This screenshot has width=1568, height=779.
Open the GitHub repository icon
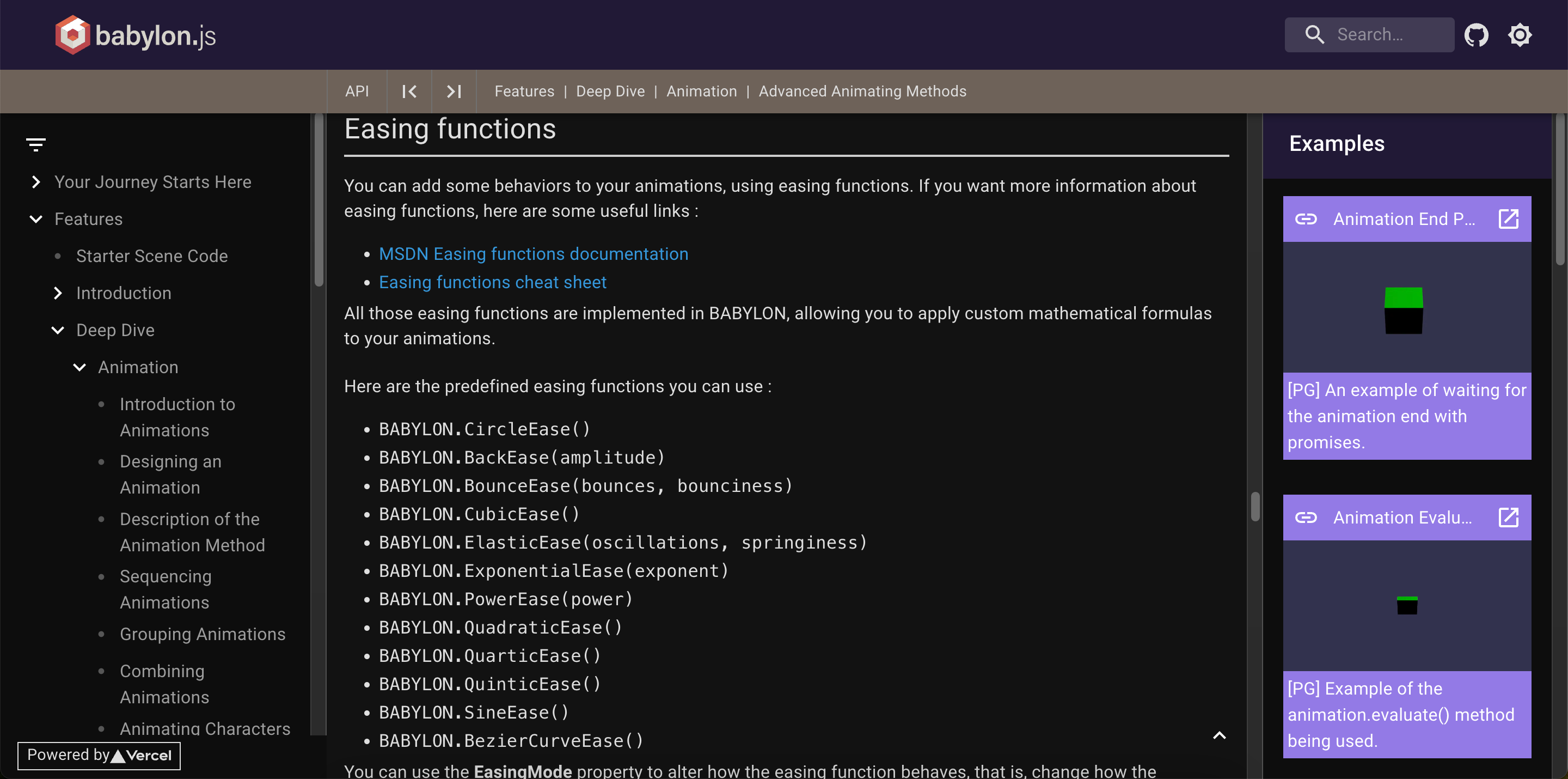point(1477,35)
